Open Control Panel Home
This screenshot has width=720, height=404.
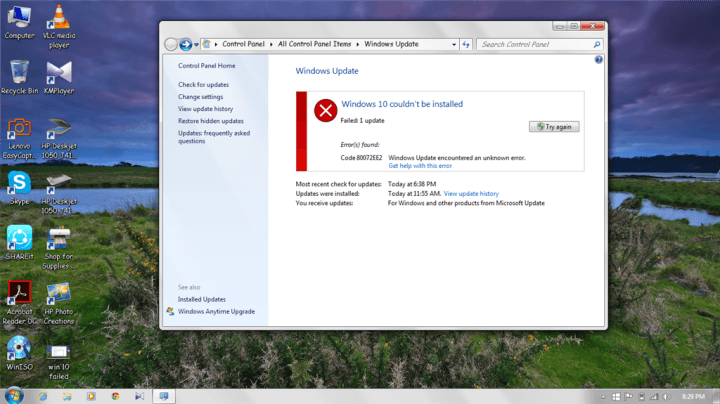[x=207, y=66]
